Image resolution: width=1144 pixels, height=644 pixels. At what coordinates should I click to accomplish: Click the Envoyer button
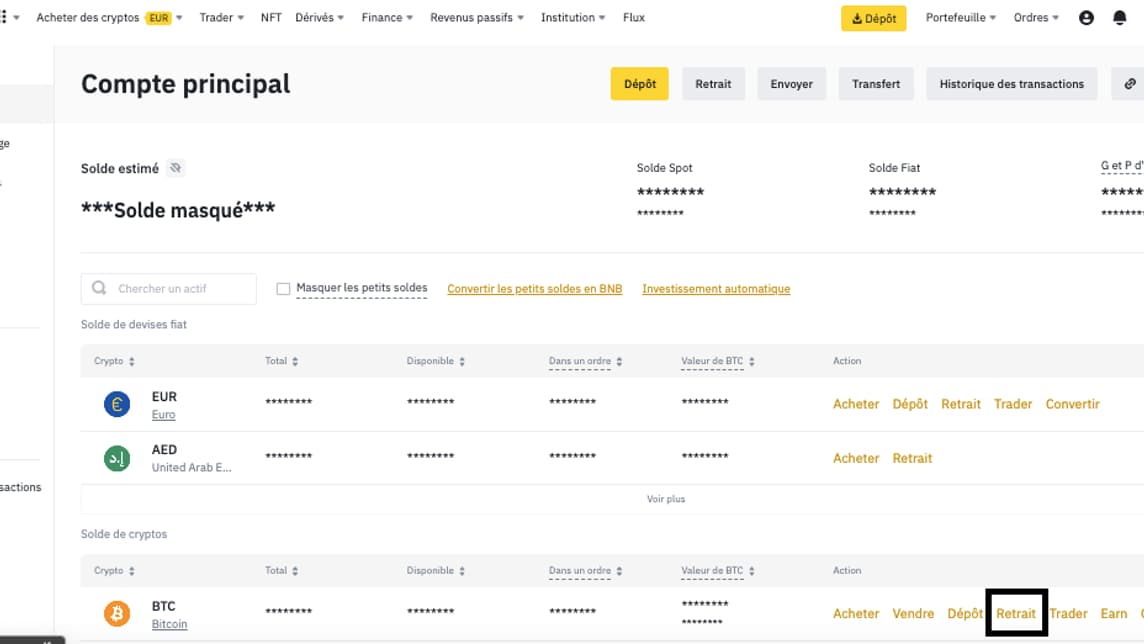point(792,84)
